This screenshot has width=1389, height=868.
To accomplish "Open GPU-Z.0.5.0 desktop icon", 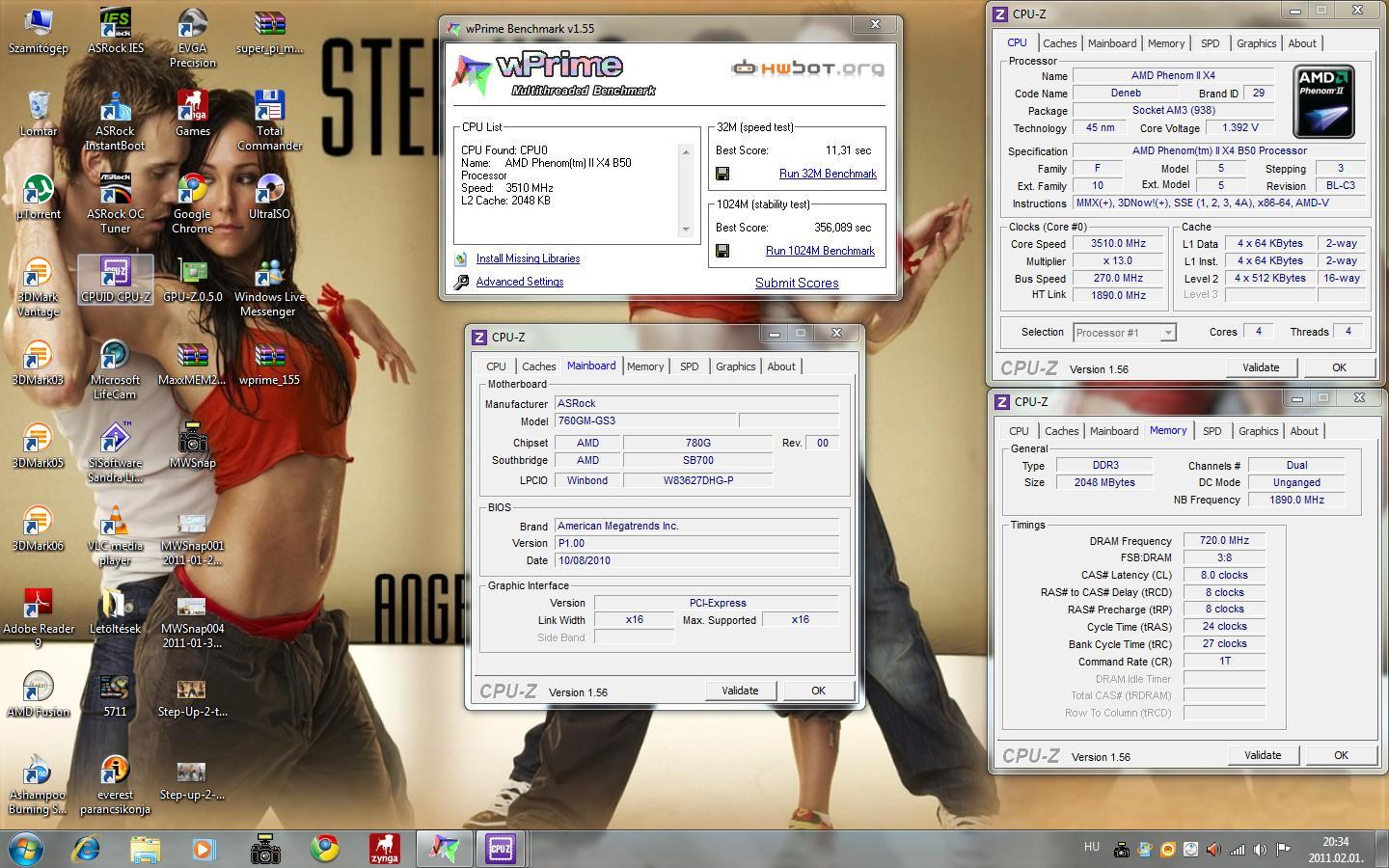I will point(192,280).
